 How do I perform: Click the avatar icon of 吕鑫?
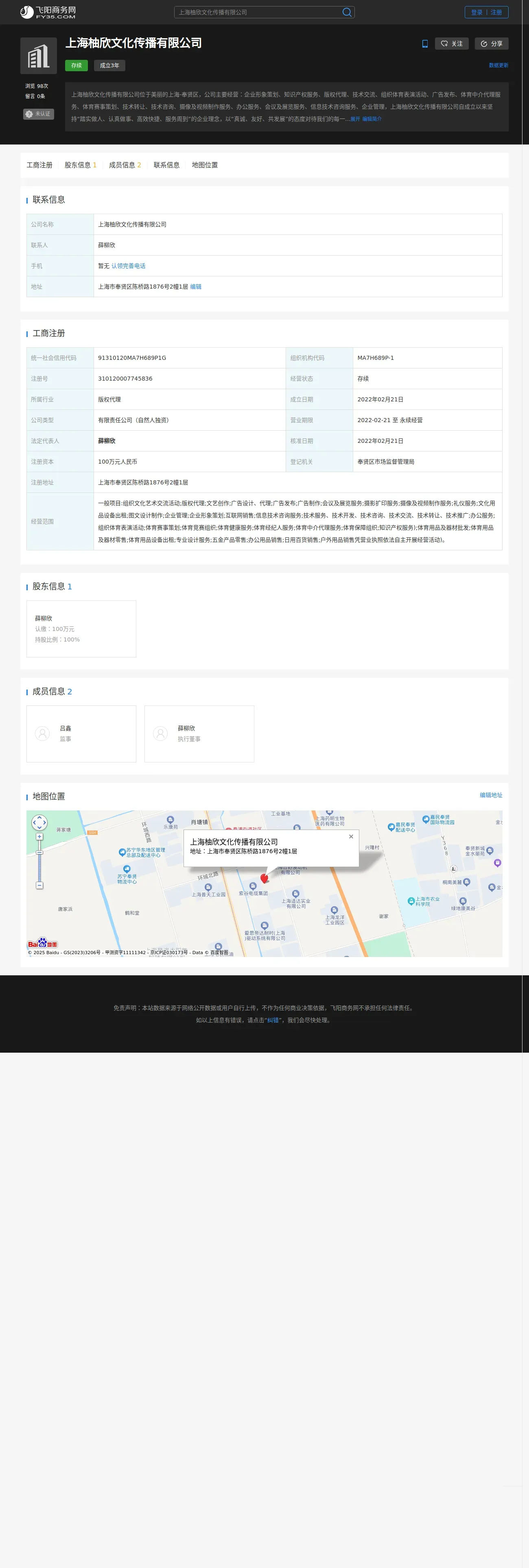(43, 734)
